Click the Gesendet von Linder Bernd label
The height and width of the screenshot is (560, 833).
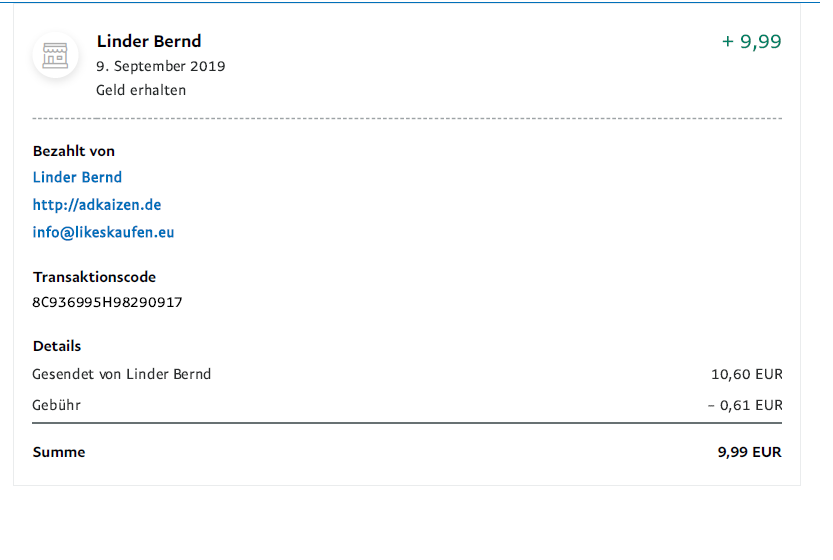[122, 374]
